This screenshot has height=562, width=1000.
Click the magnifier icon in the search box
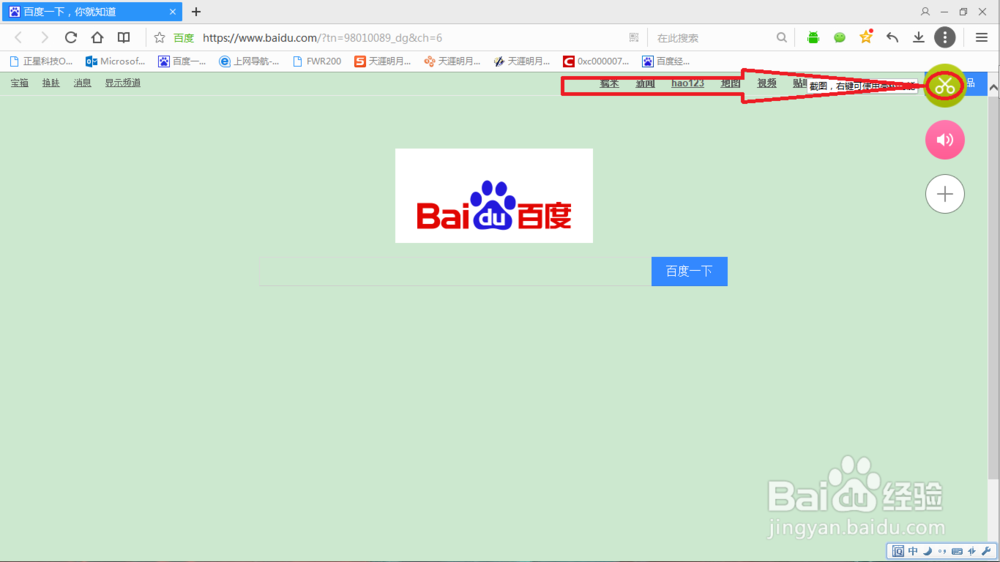pyautogui.click(x=781, y=38)
